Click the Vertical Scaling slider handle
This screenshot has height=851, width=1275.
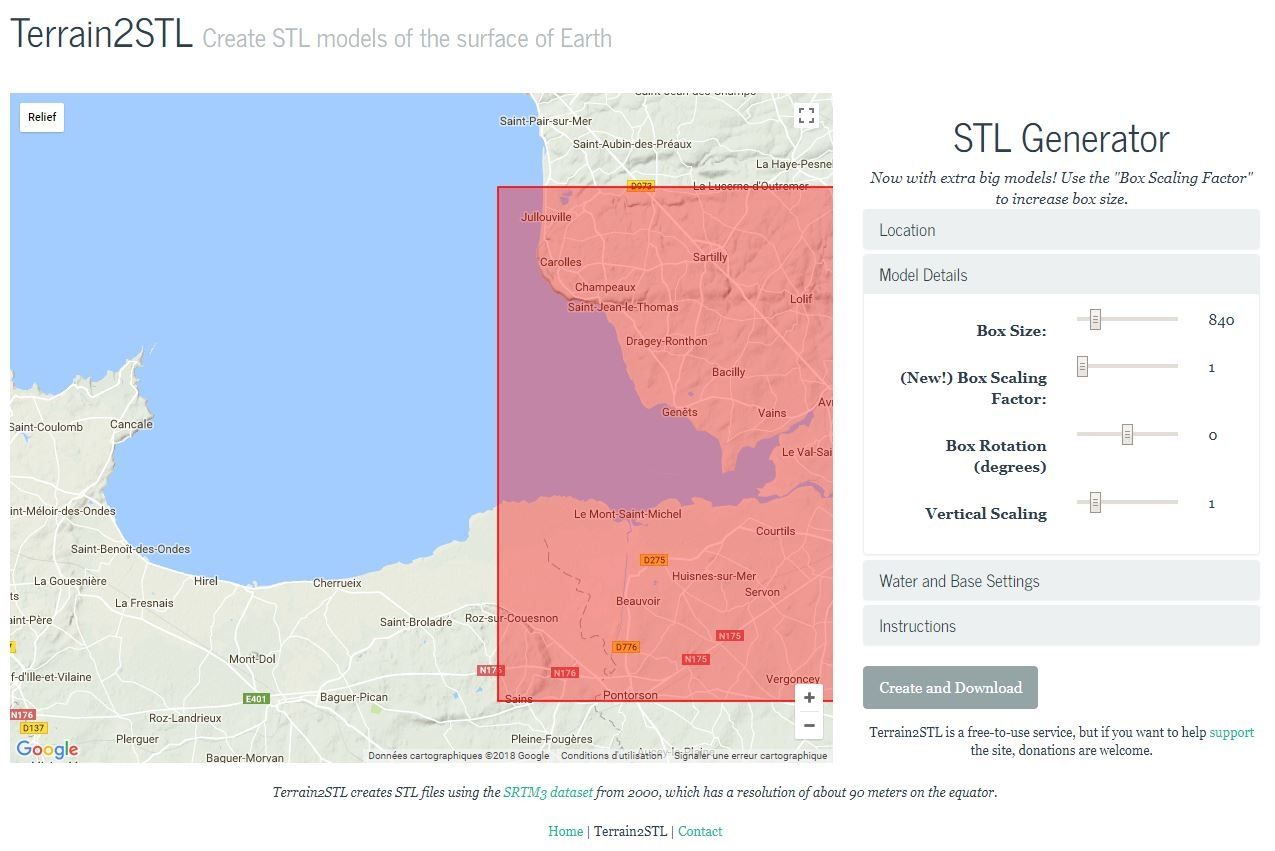coord(1095,503)
